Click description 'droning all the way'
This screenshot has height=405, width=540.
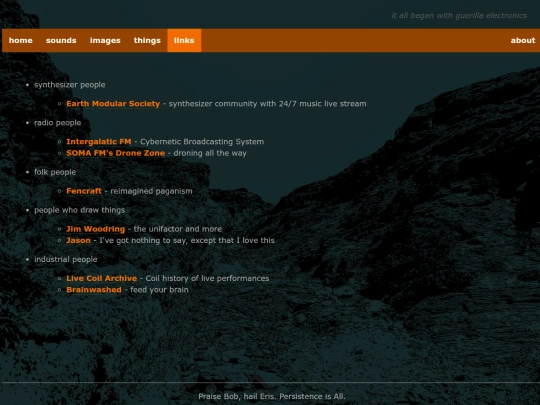tap(210, 153)
